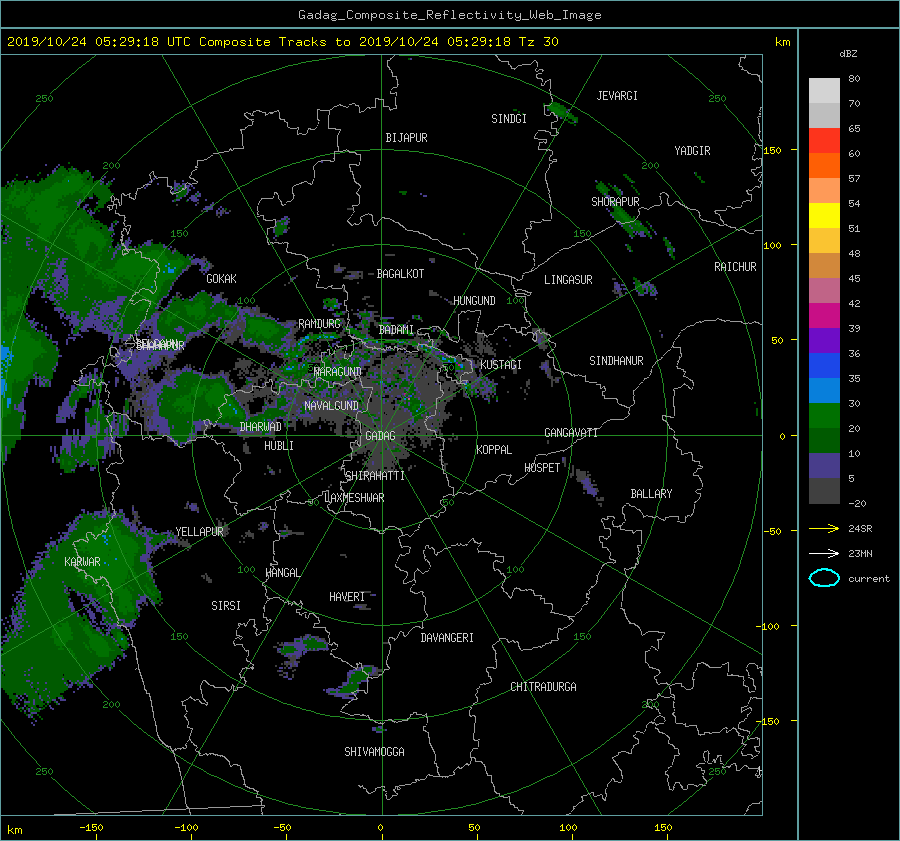
Task: Click the BAGALKOT city label
Action: [x=400, y=274]
